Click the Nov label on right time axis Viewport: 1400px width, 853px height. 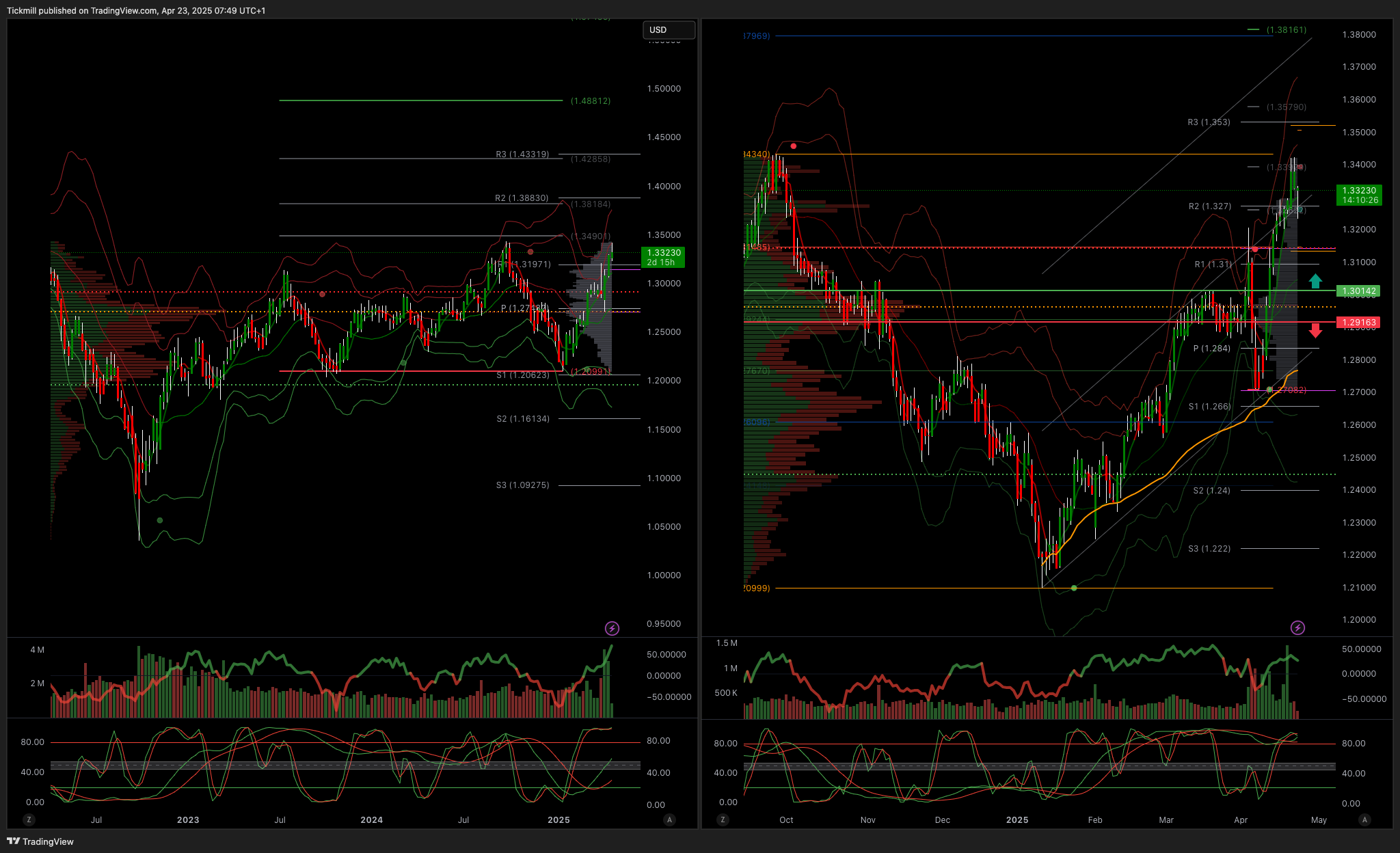click(x=868, y=820)
